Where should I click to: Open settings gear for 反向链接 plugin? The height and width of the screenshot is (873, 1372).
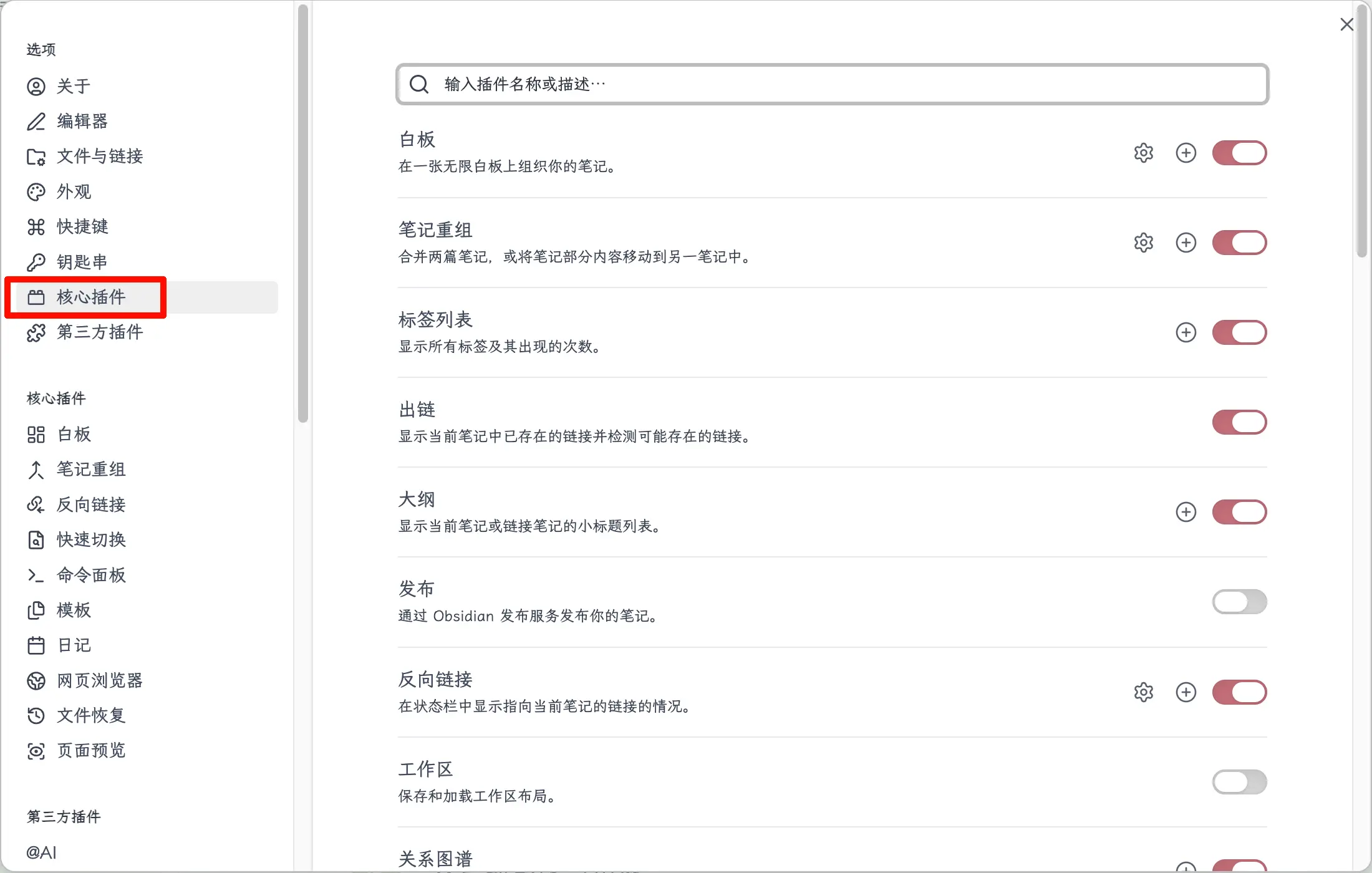pyautogui.click(x=1143, y=692)
